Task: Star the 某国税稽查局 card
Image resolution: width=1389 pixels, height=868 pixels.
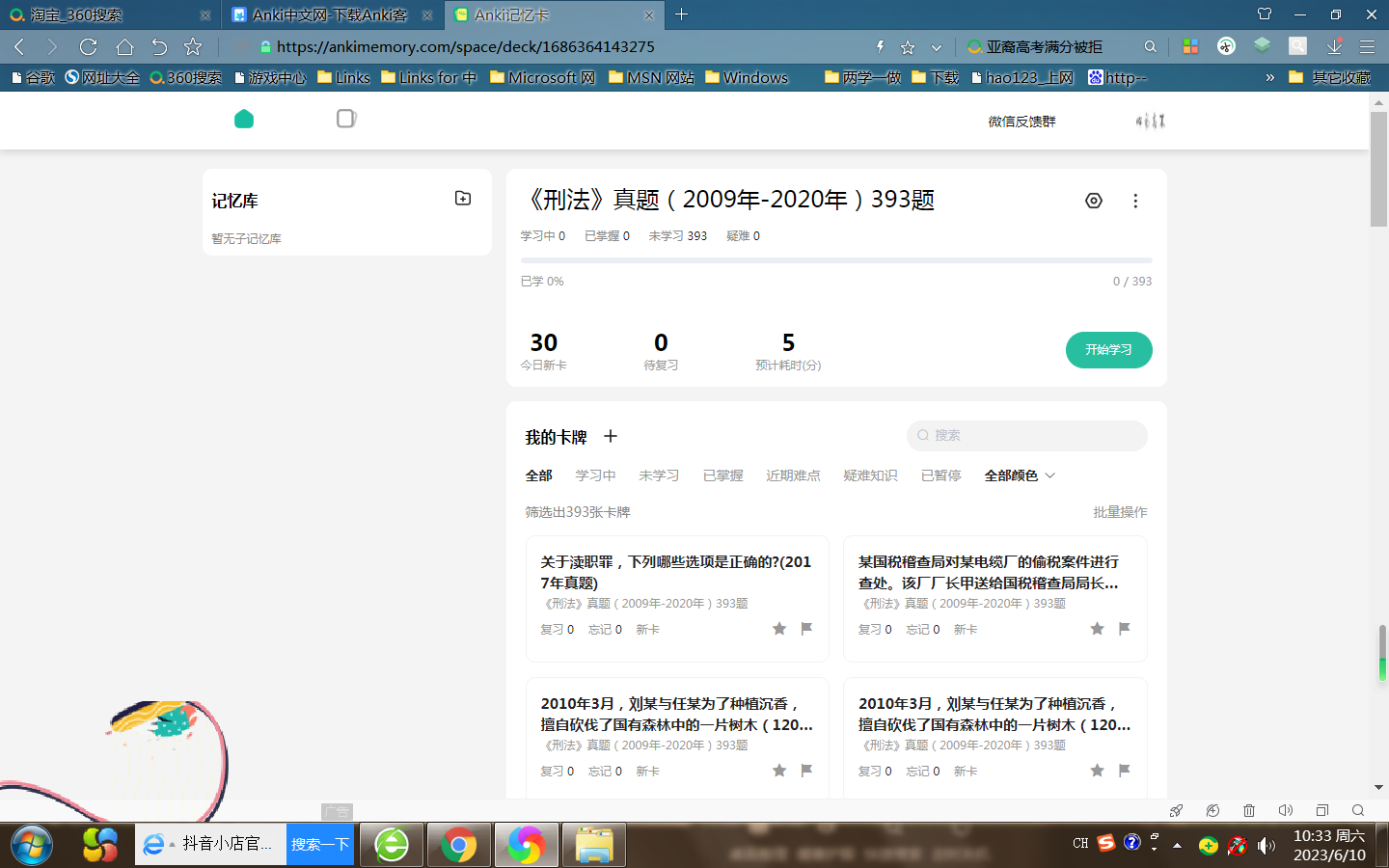Action: (1097, 629)
